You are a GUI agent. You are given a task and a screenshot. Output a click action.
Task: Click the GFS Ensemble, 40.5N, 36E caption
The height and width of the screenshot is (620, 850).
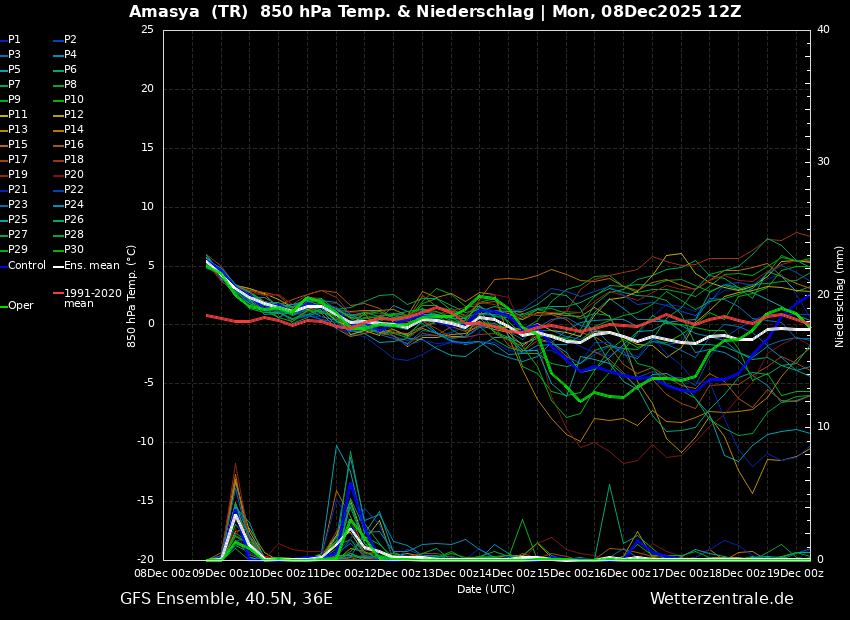pyautogui.click(x=226, y=599)
